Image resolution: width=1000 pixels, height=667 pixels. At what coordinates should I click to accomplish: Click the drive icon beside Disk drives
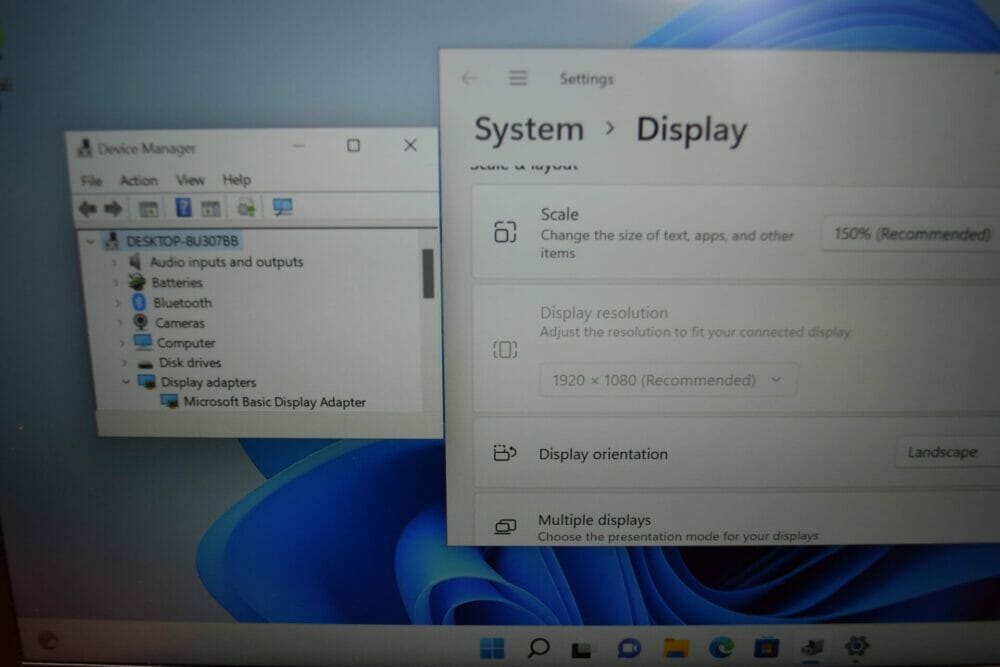[145, 363]
